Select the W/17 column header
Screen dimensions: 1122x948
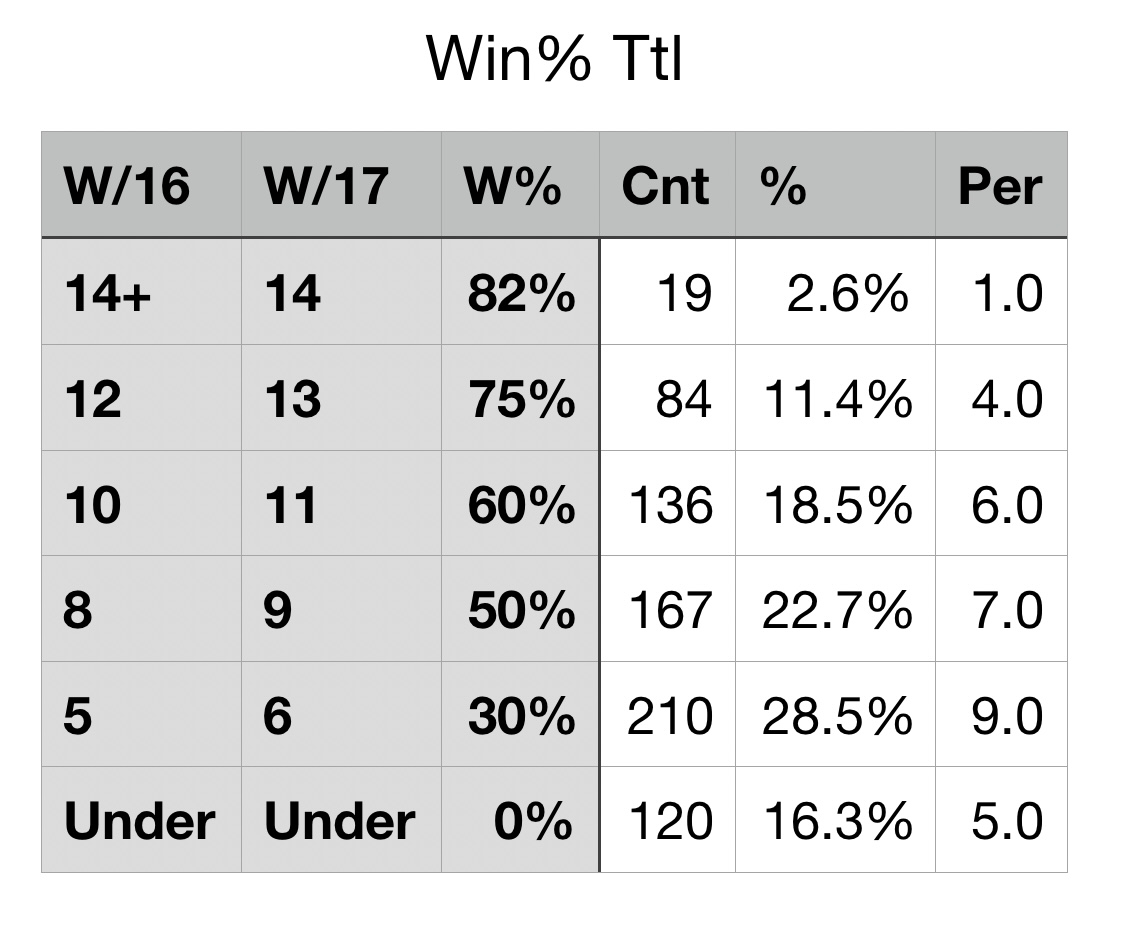click(326, 186)
